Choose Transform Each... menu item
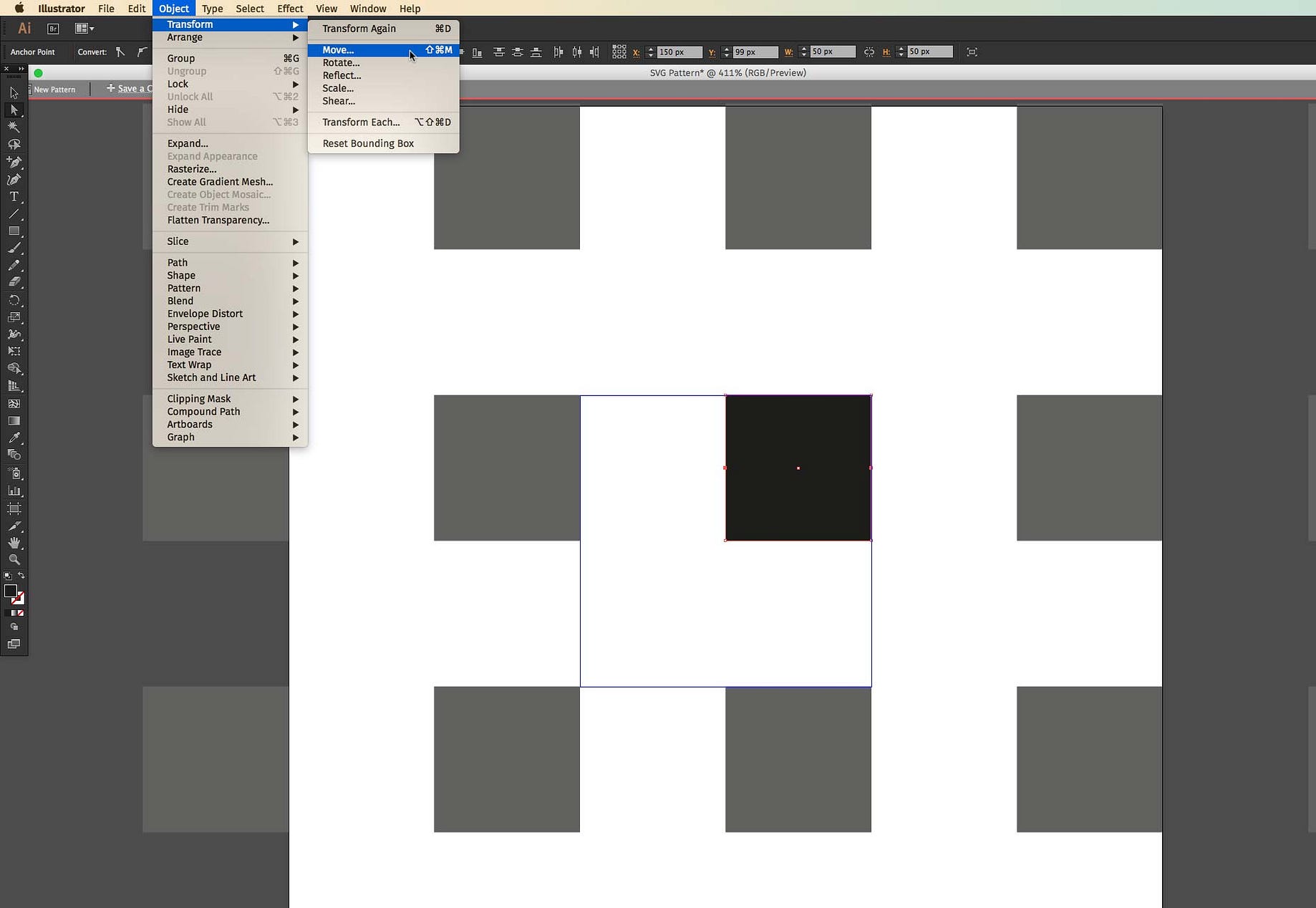This screenshot has height=908, width=1316. click(383, 122)
